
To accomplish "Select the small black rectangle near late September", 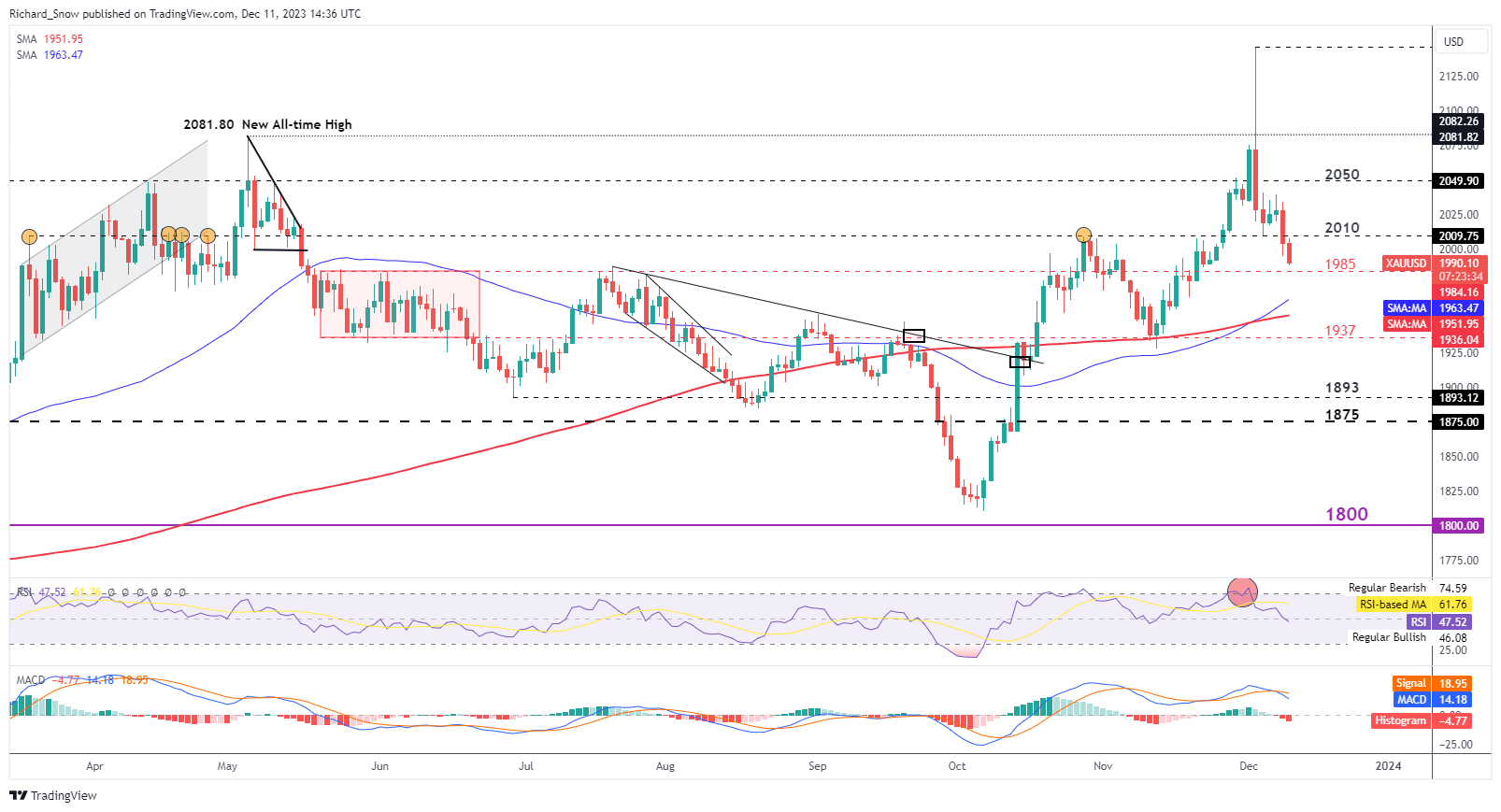I will [x=914, y=335].
